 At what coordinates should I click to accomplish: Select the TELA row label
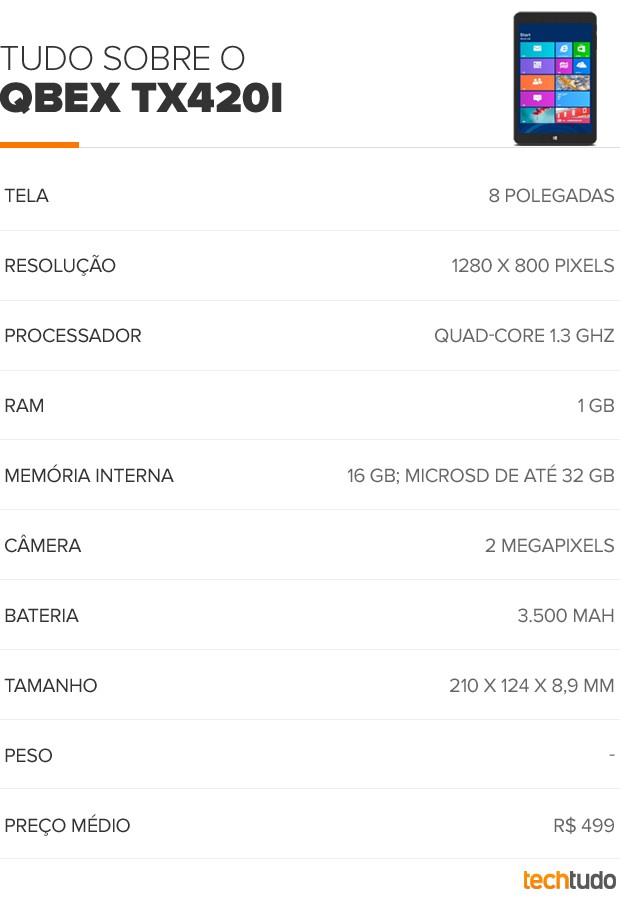26,196
